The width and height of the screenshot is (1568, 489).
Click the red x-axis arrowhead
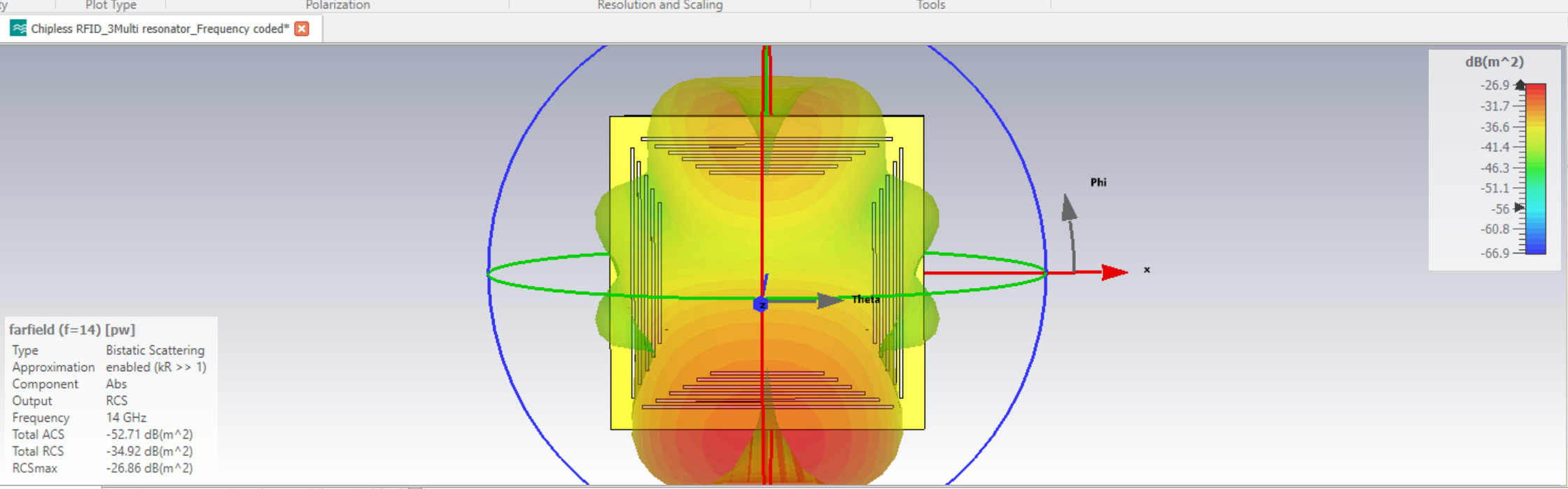pos(1114,272)
